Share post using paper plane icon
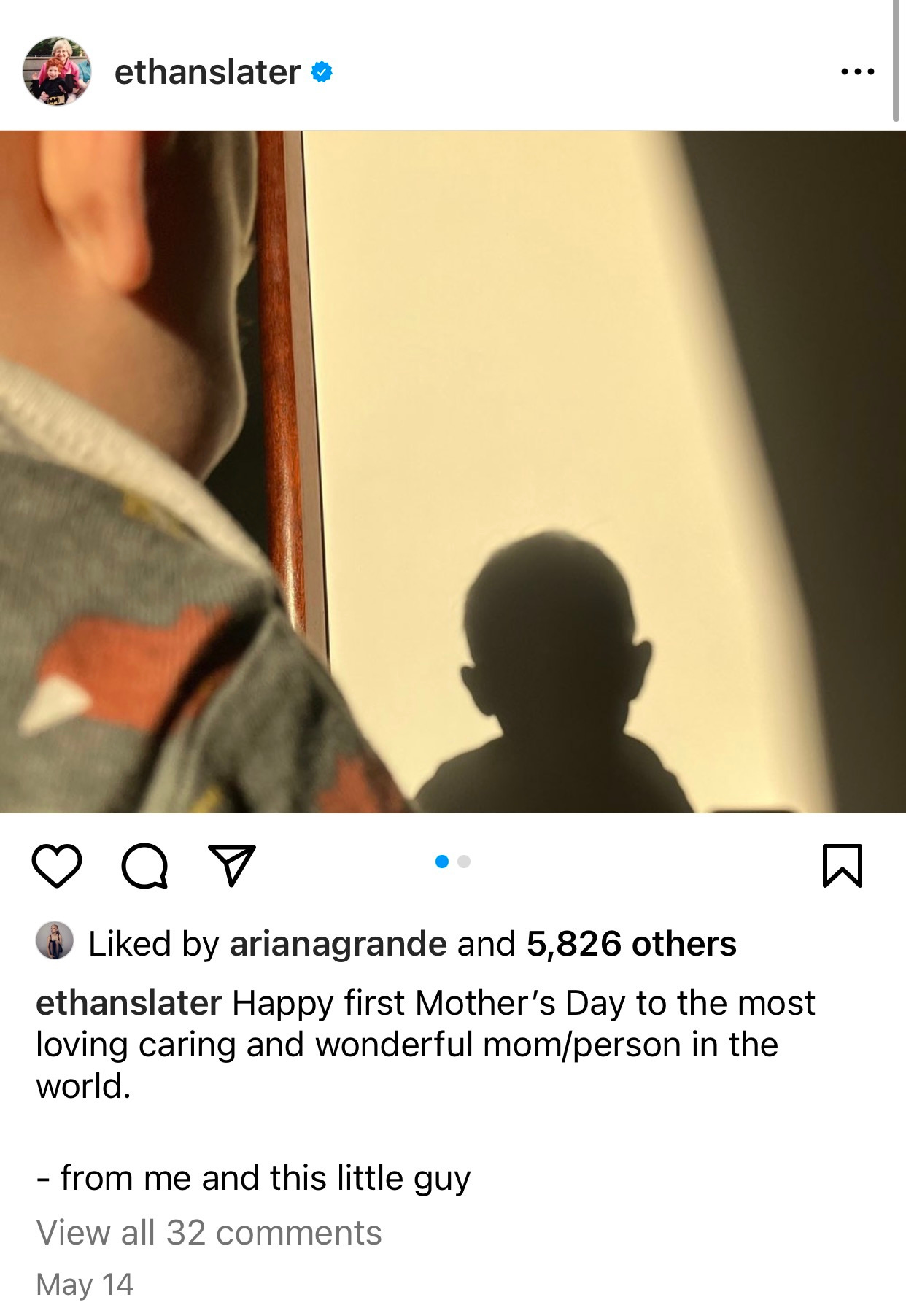The image size is (906, 1316). click(x=232, y=866)
